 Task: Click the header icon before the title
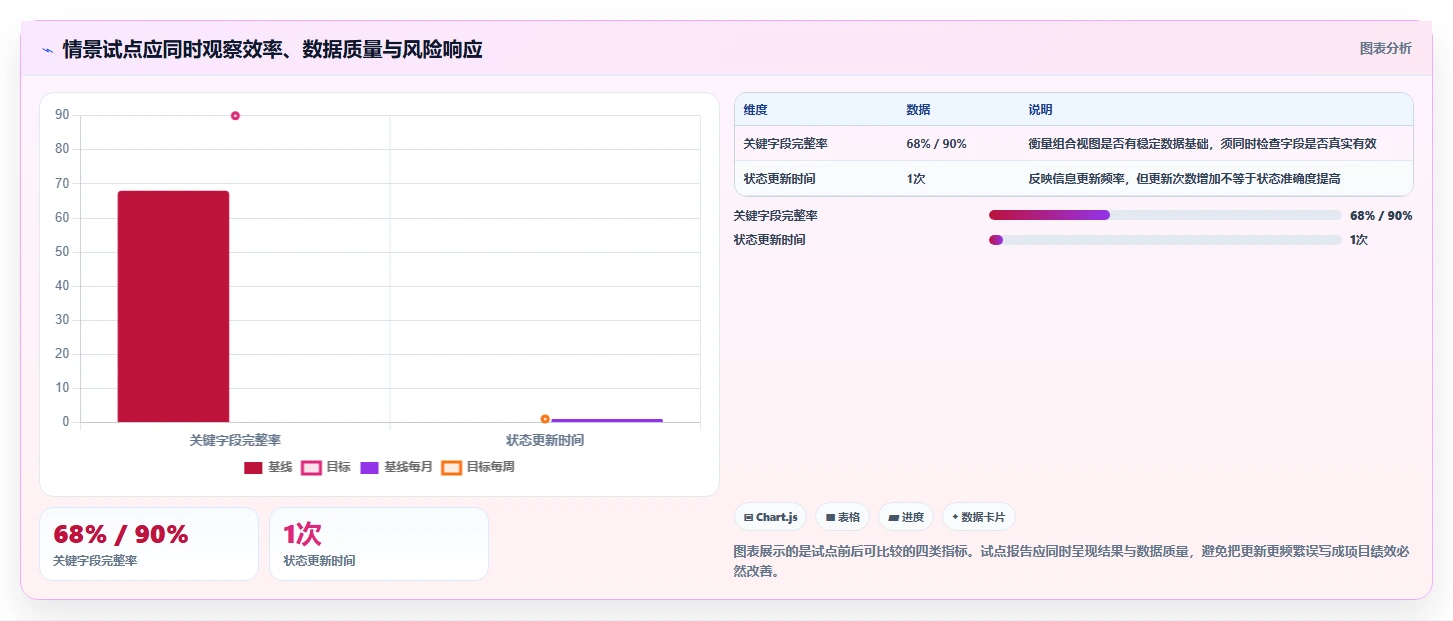(47, 50)
